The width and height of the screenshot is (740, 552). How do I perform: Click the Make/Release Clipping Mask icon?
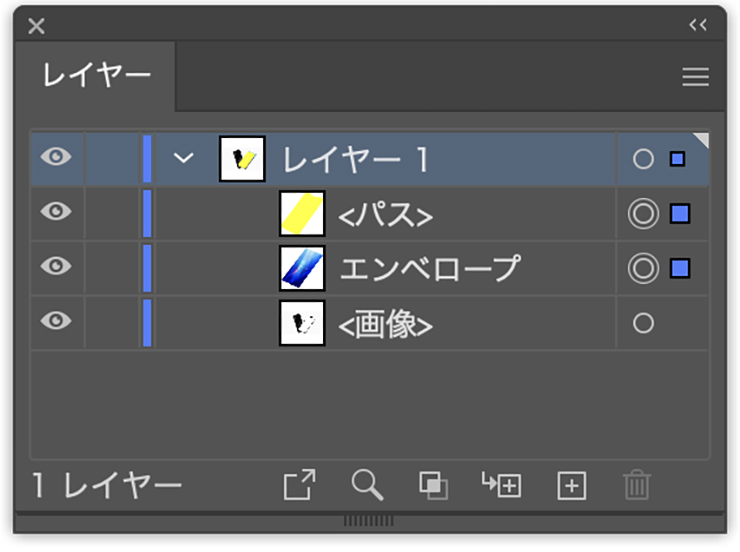(x=433, y=486)
